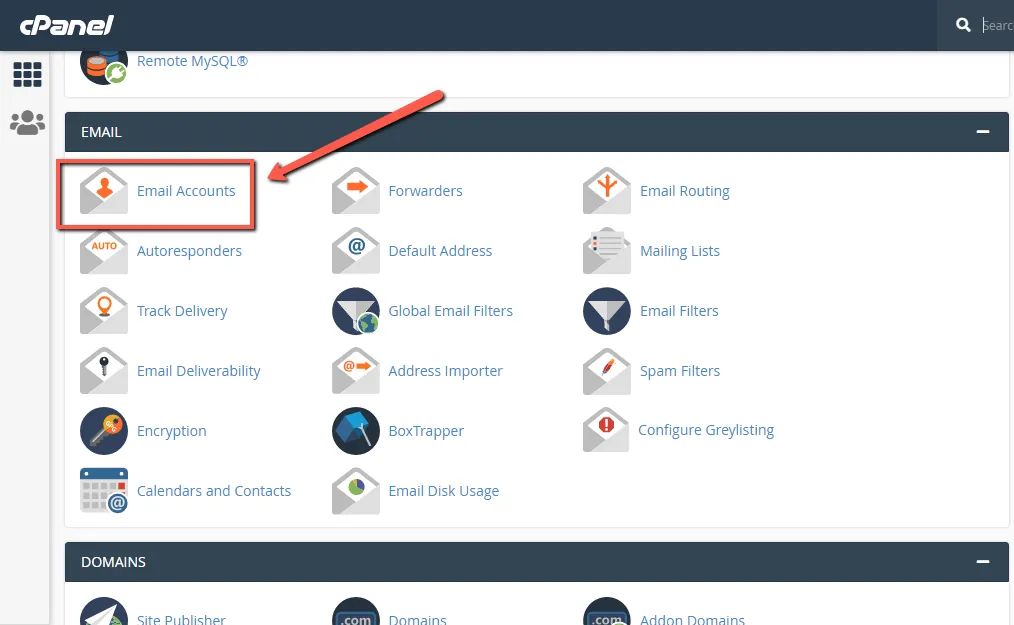Collapse the DOMAINS section
This screenshot has height=625, width=1014.
(983, 562)
